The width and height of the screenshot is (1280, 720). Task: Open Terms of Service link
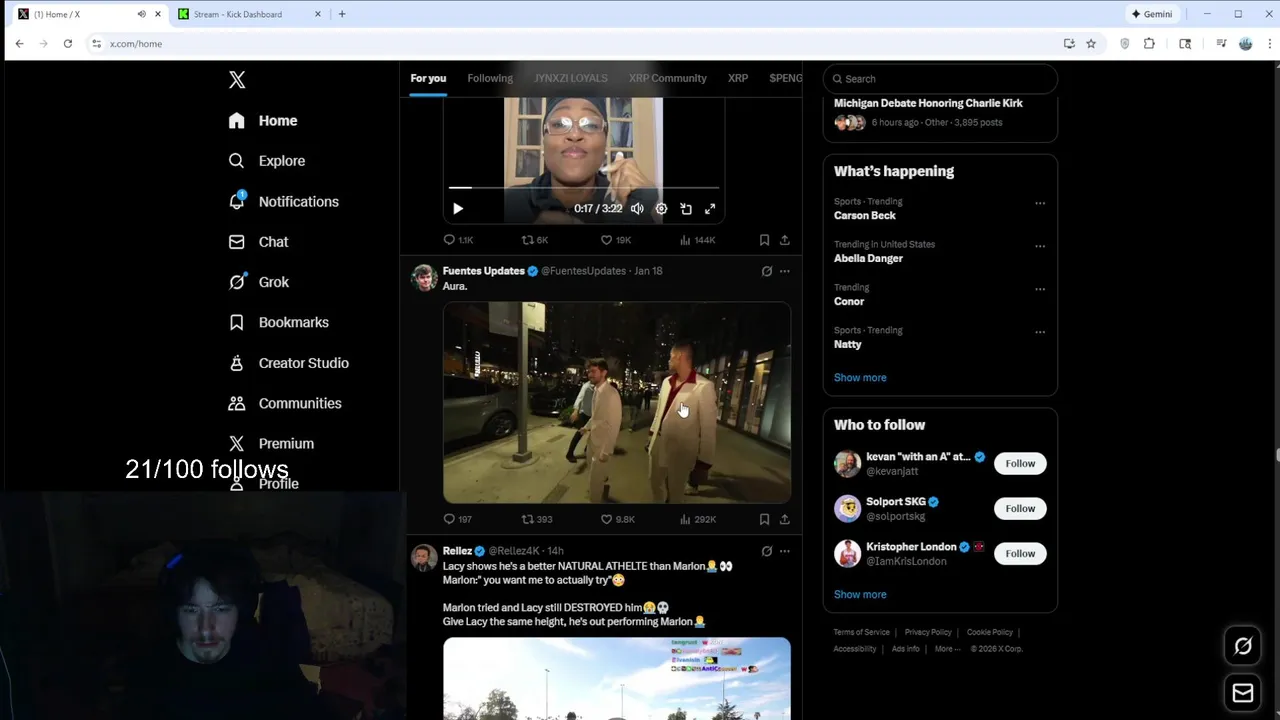[x=862, y=633]
